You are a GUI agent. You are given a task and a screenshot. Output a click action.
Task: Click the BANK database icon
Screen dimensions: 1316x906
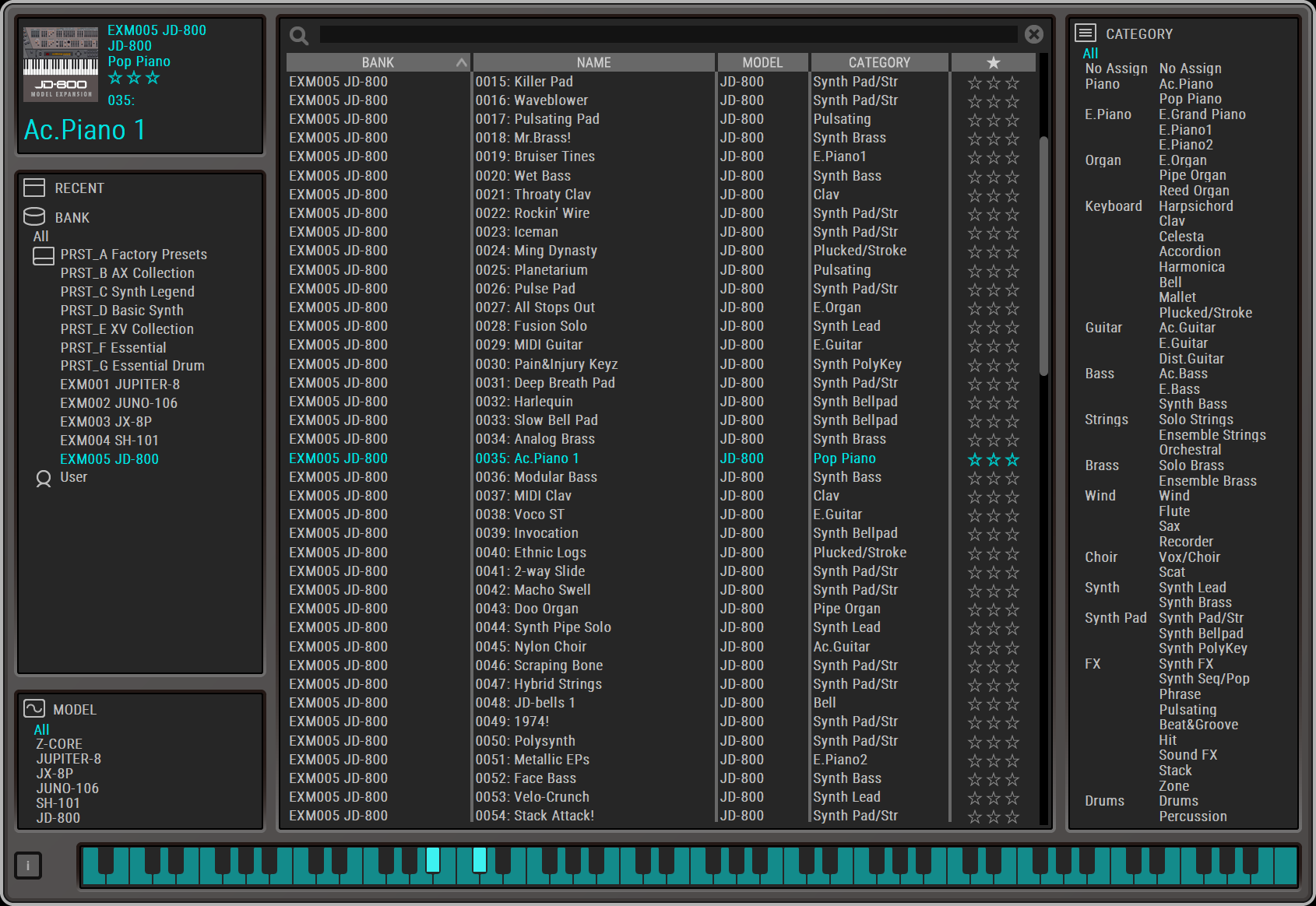34,217
